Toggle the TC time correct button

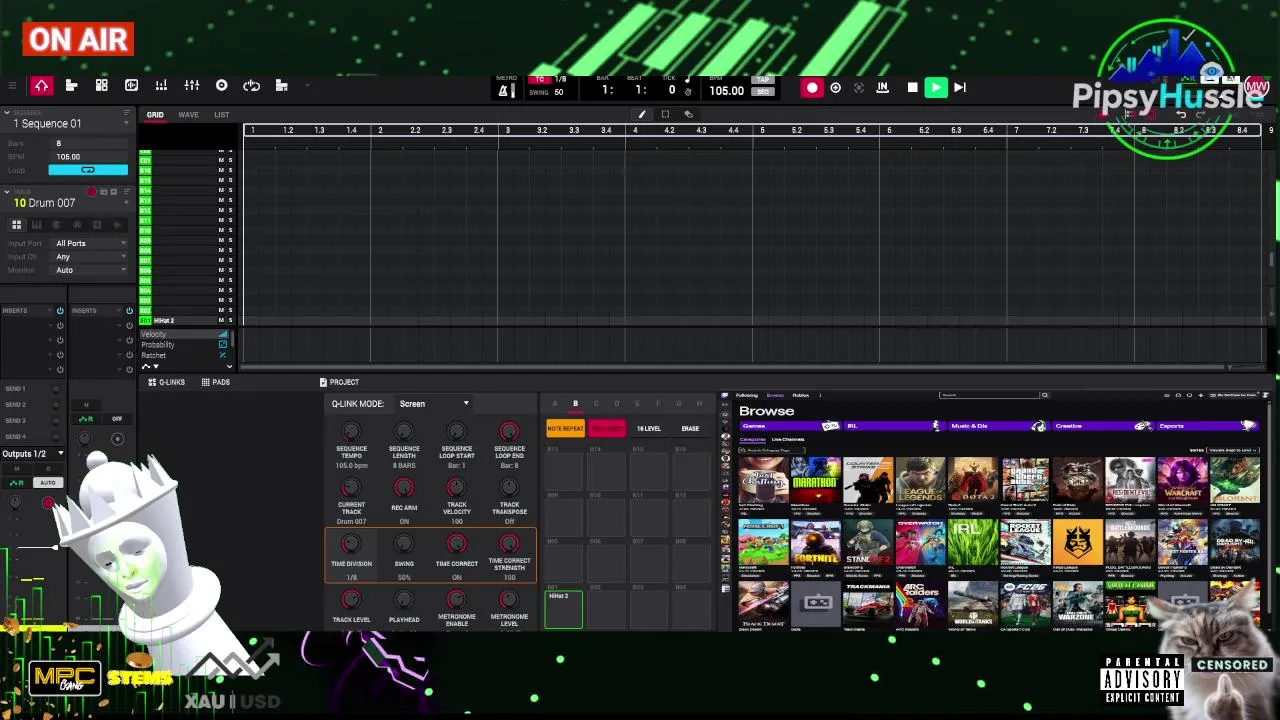pos(540,80)
